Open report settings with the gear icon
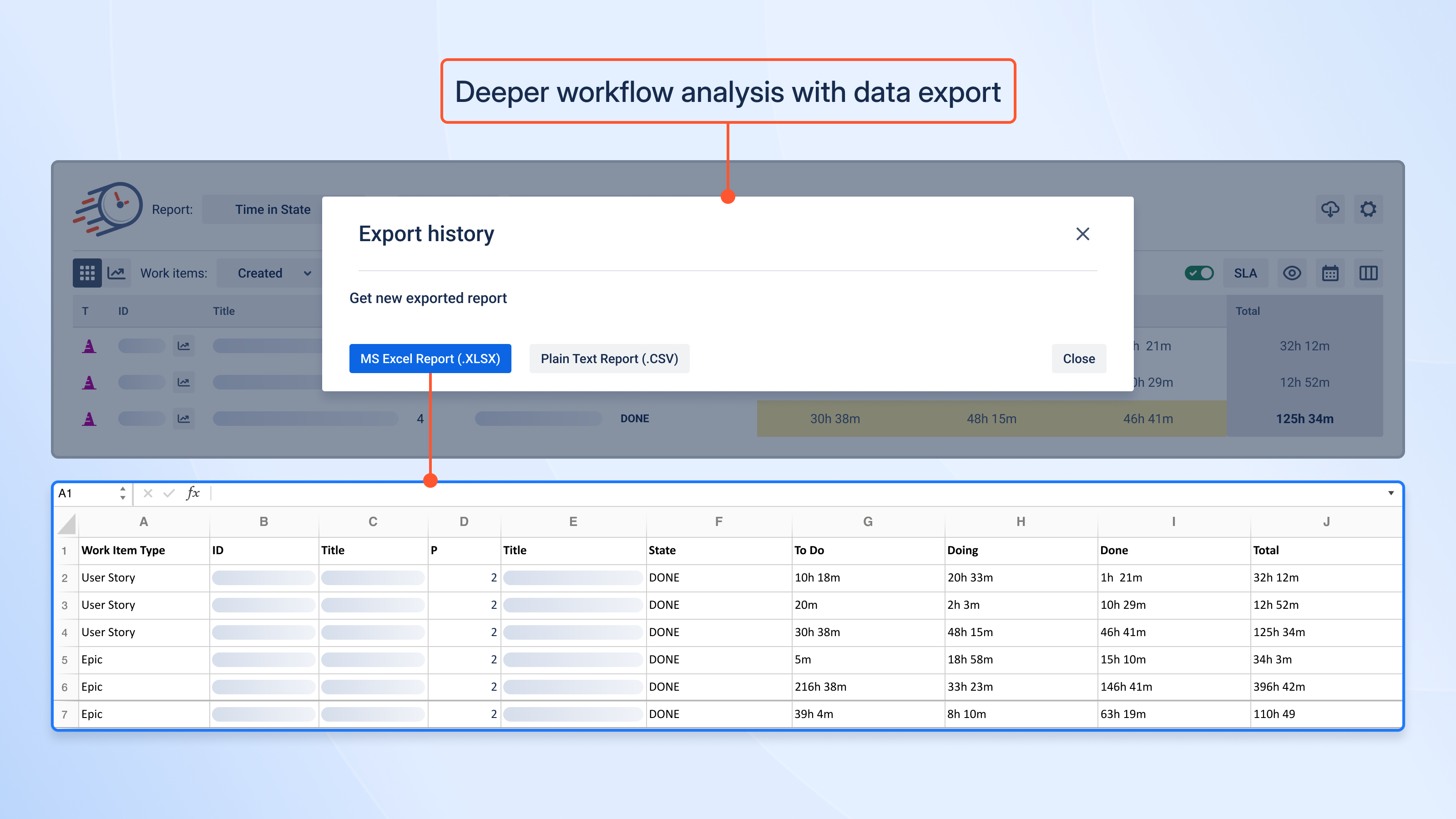1456x819 pixels. click(x=1368, y=209)
